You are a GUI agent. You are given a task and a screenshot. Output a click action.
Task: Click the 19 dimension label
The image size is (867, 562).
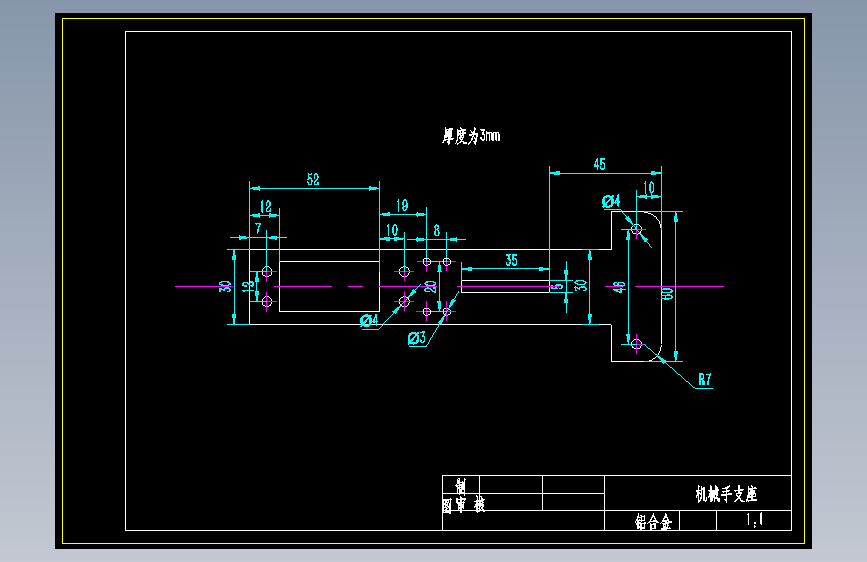click(x=402, y=206)
